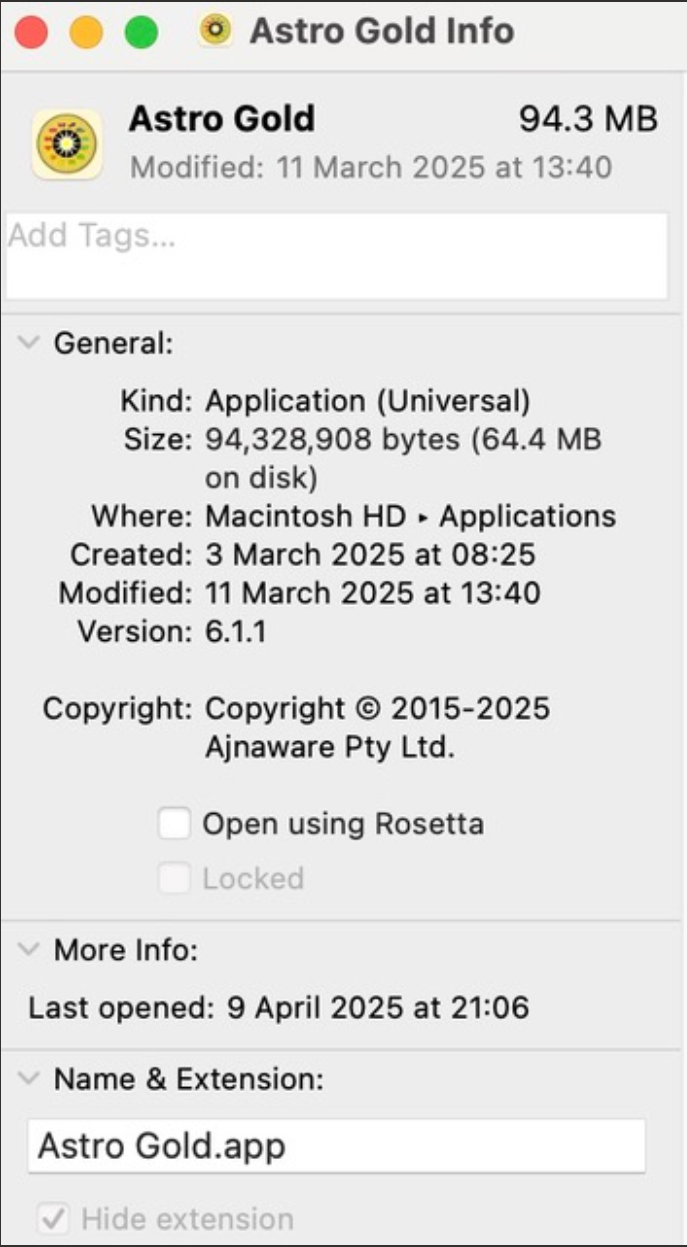This screenshot has height=1247, width=687.
Task: Click the Astro Gold title bar proxy icon
Action: pos(215,31)
